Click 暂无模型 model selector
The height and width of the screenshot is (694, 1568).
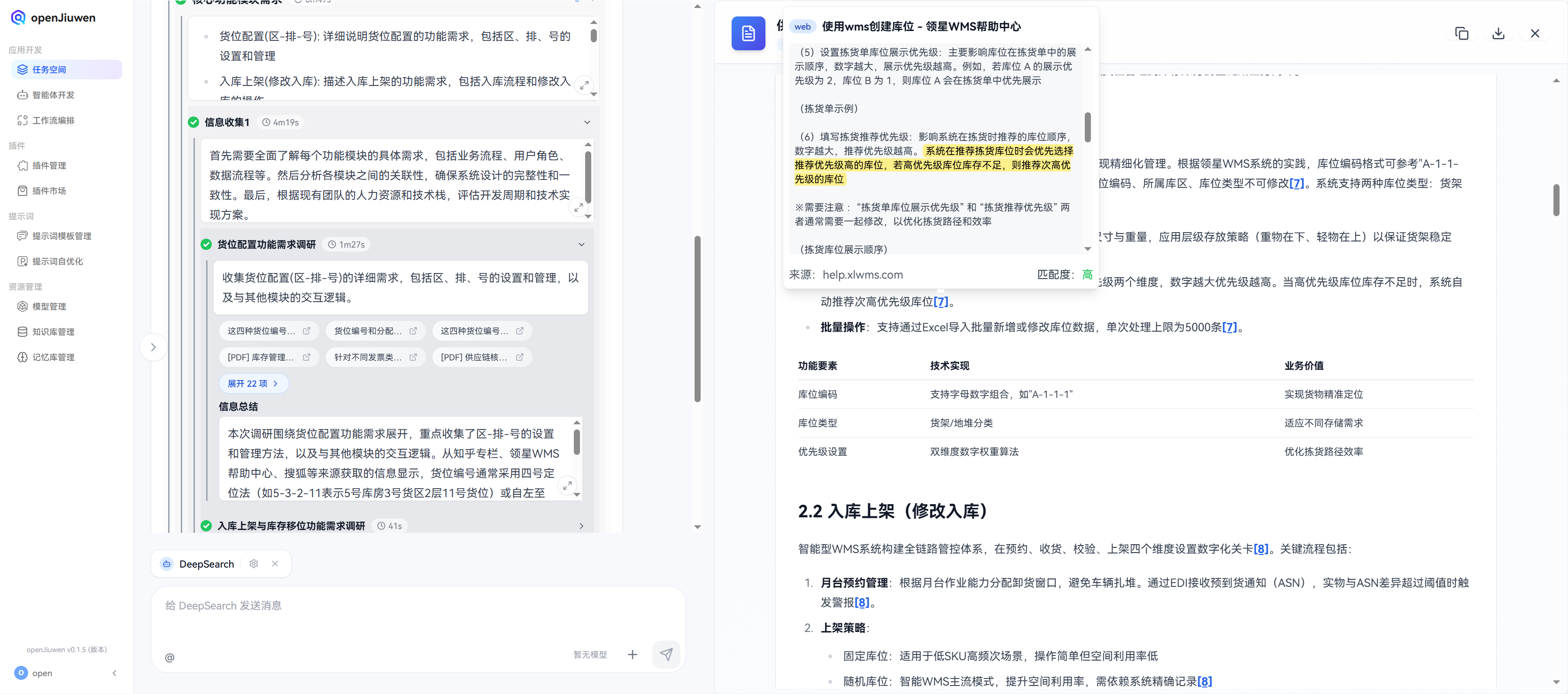590,655
